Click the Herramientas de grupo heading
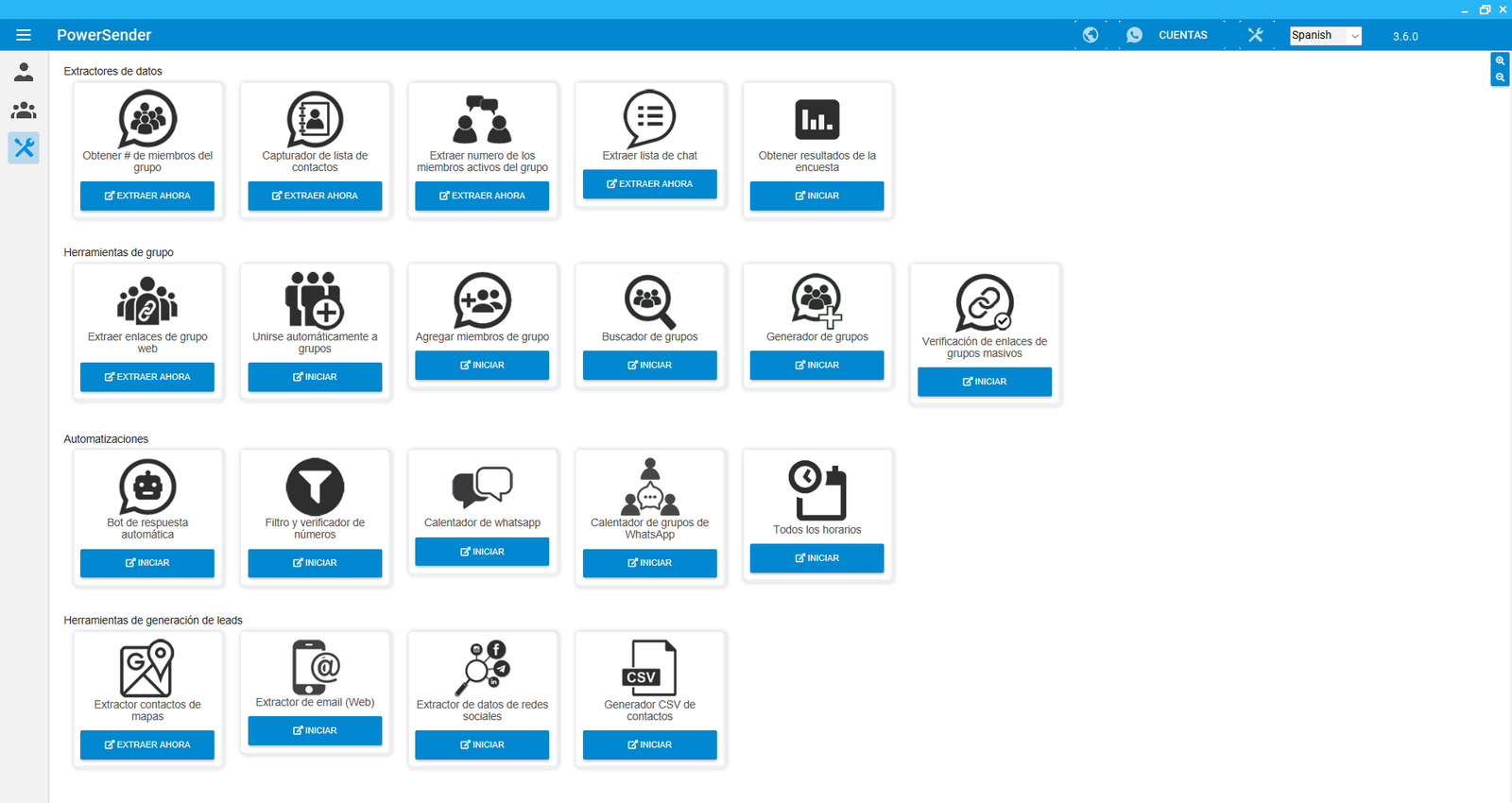This screenshot has width=1512, height=803. 118,252
